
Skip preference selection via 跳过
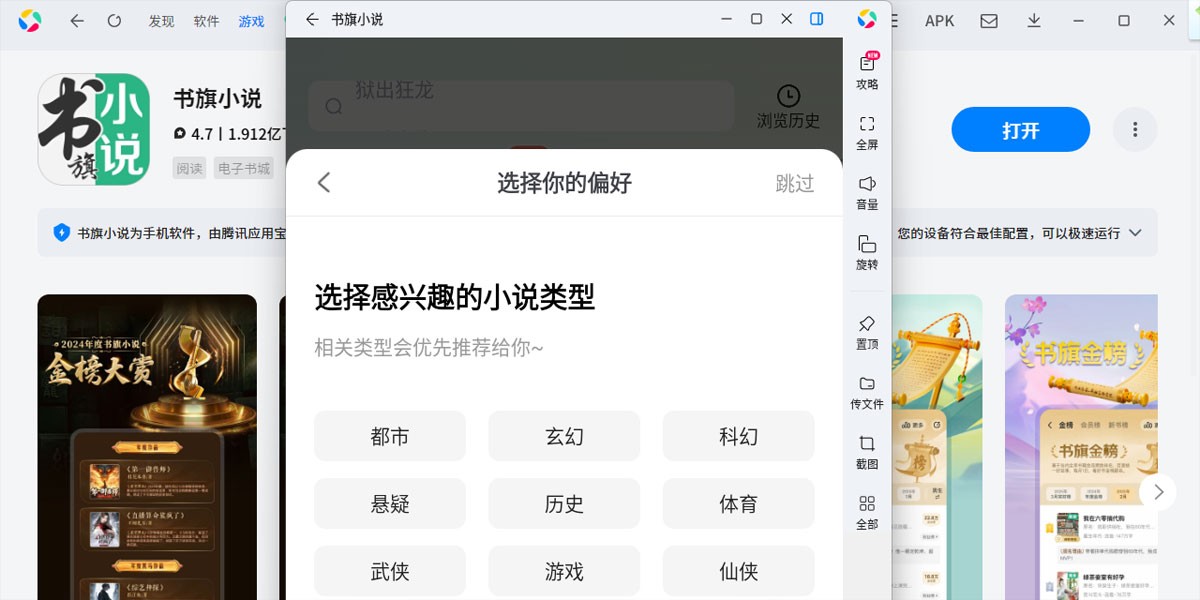pos(795,183)
